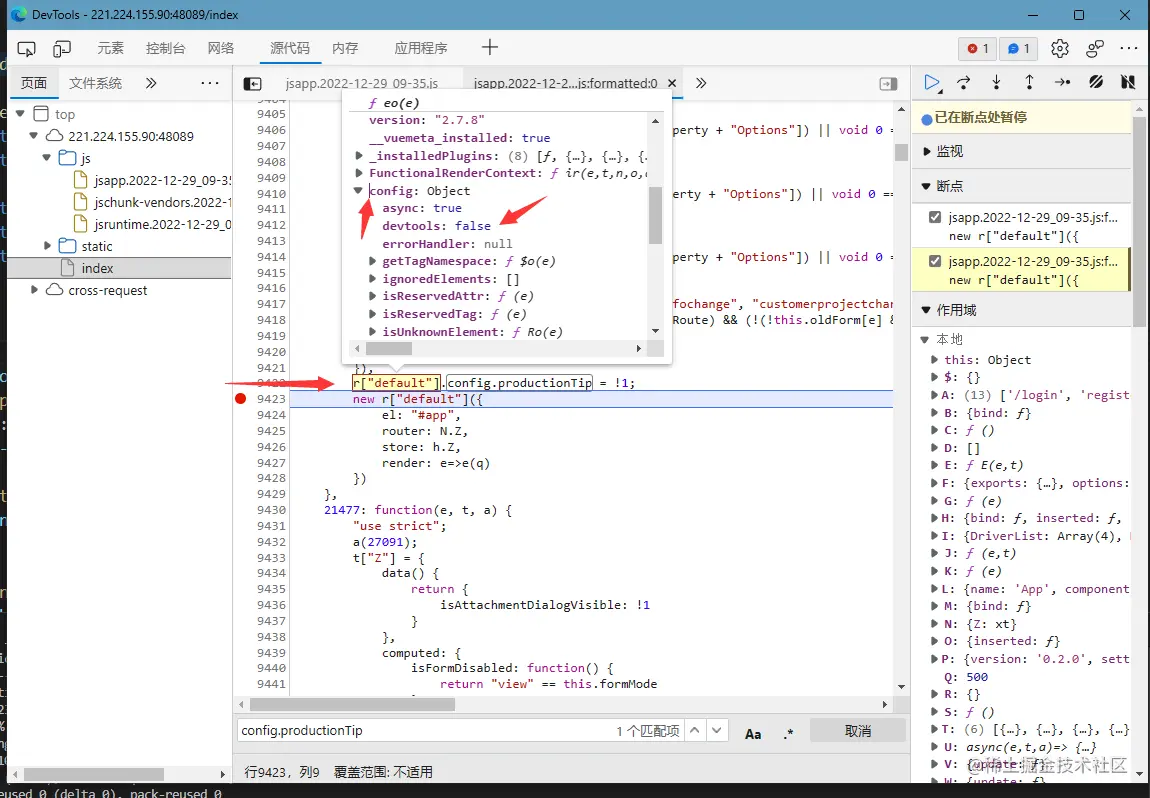Expand the cross-request node

coord(33,290)
